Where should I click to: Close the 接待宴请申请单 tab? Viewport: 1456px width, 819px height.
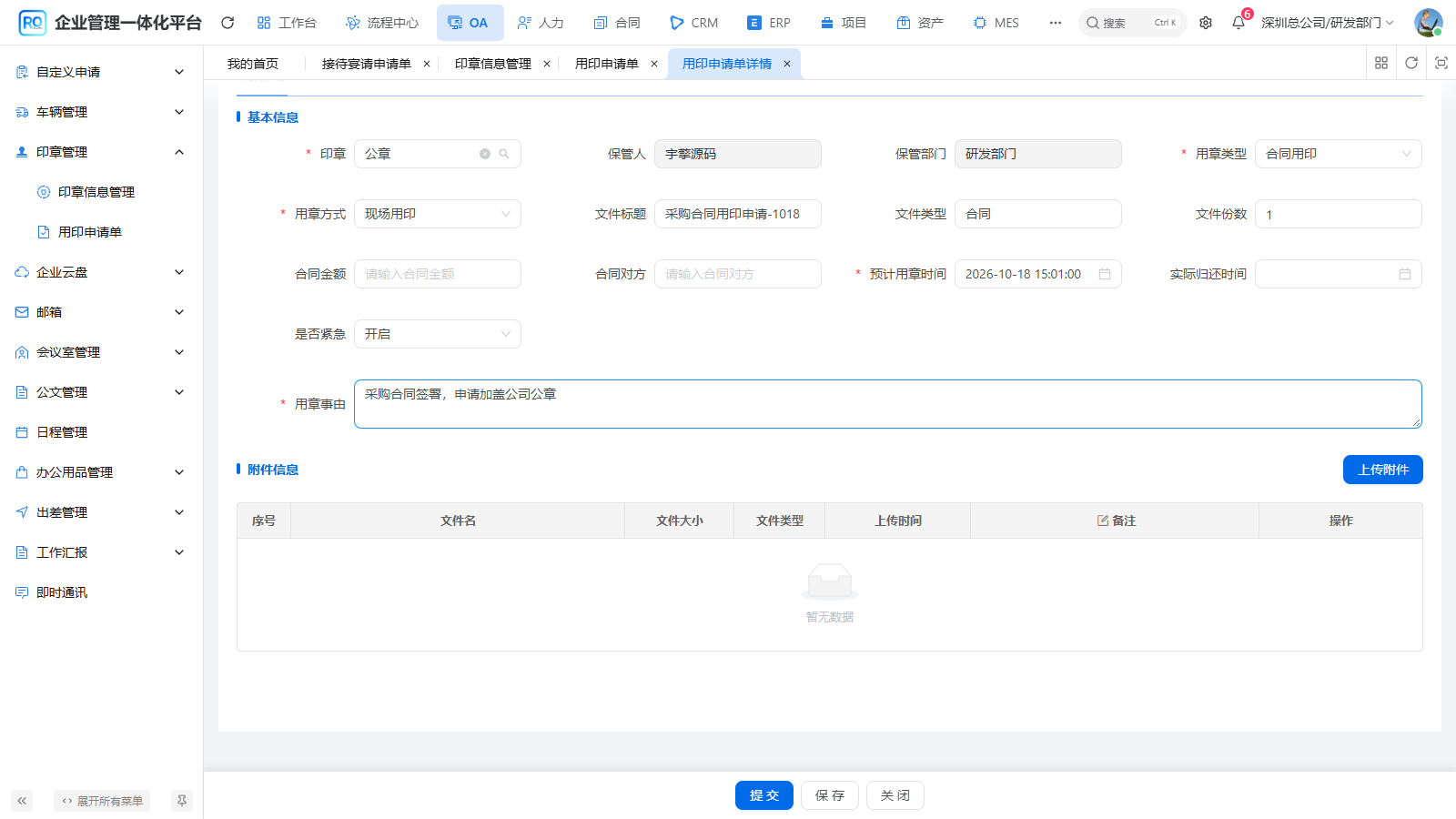(x=427, y=64)
